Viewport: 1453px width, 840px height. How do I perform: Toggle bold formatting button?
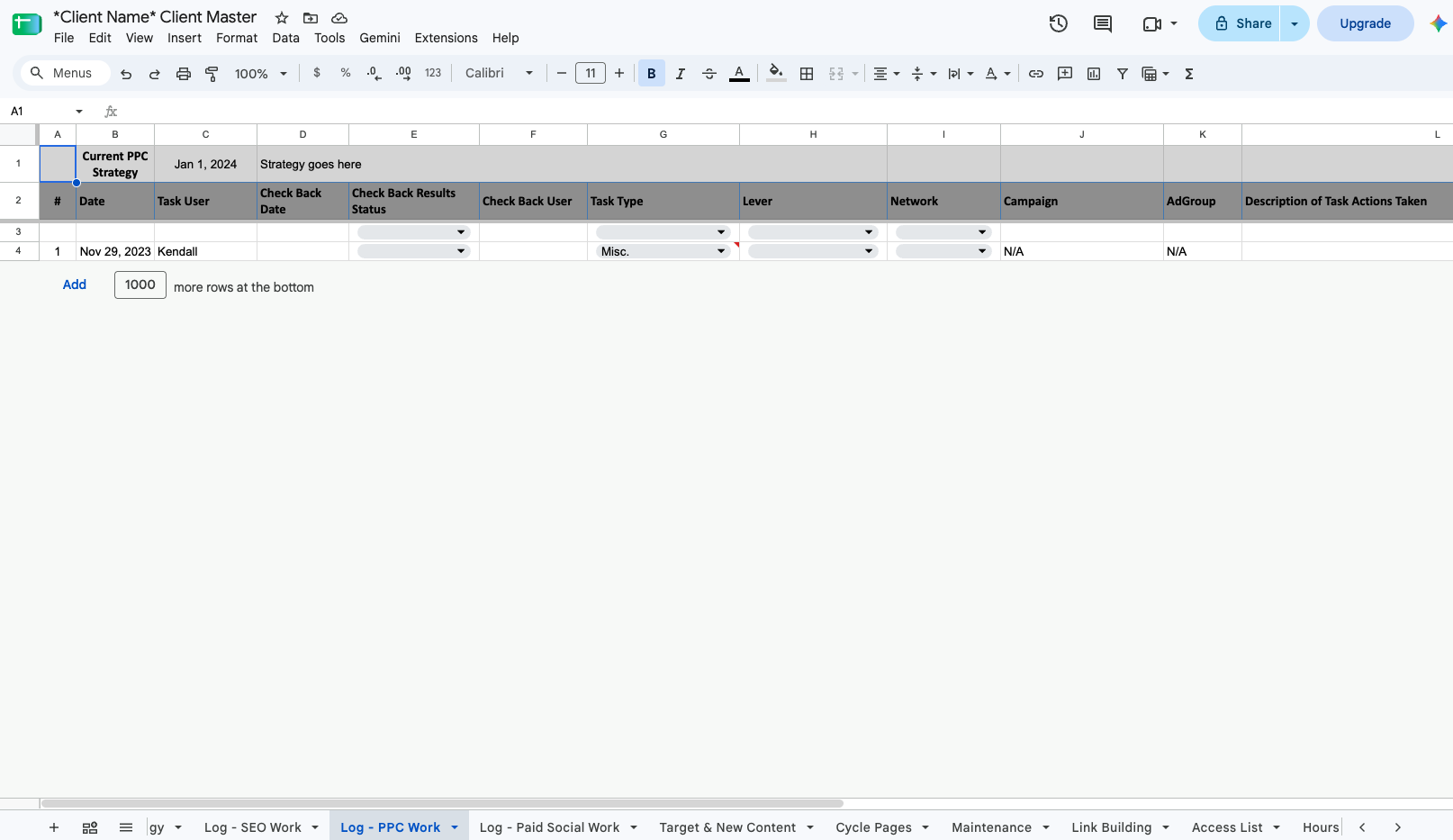pyautogui.click(x=652, y=74)
